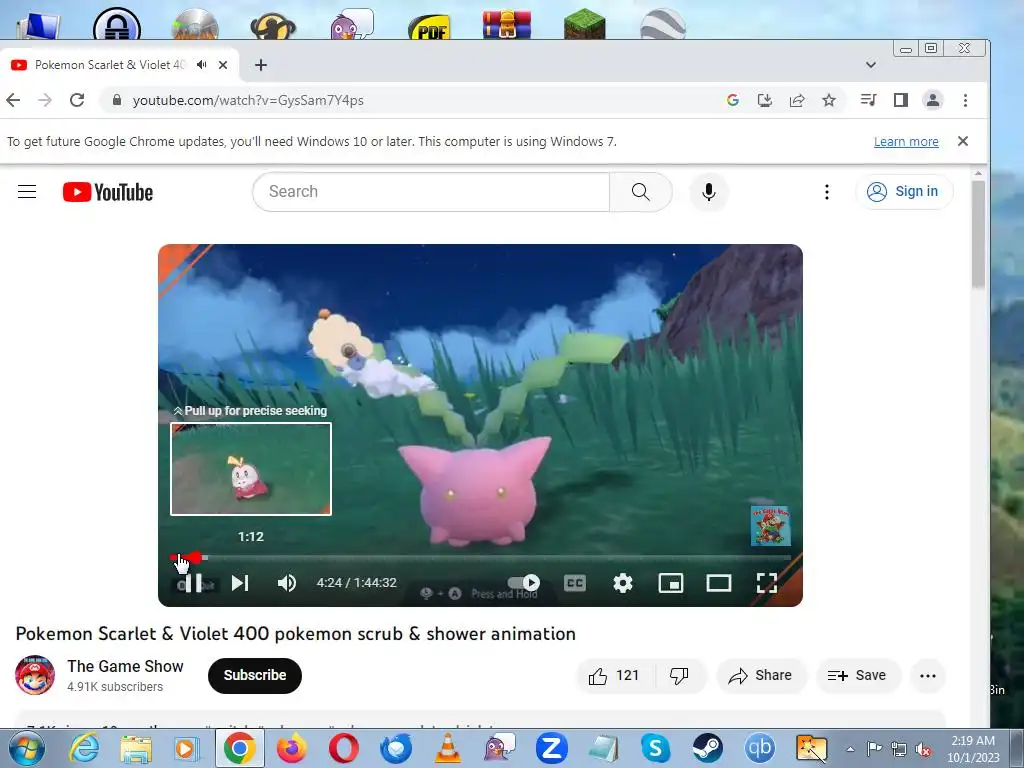Switch to theater mode
The width and height of the screenshot is (1024, 768).
[718, 583]
